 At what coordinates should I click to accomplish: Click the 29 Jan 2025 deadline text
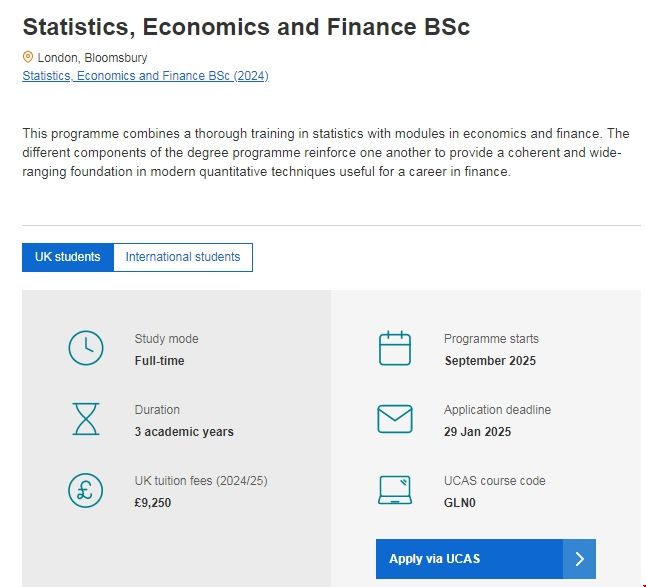click(x=477, y=432)
